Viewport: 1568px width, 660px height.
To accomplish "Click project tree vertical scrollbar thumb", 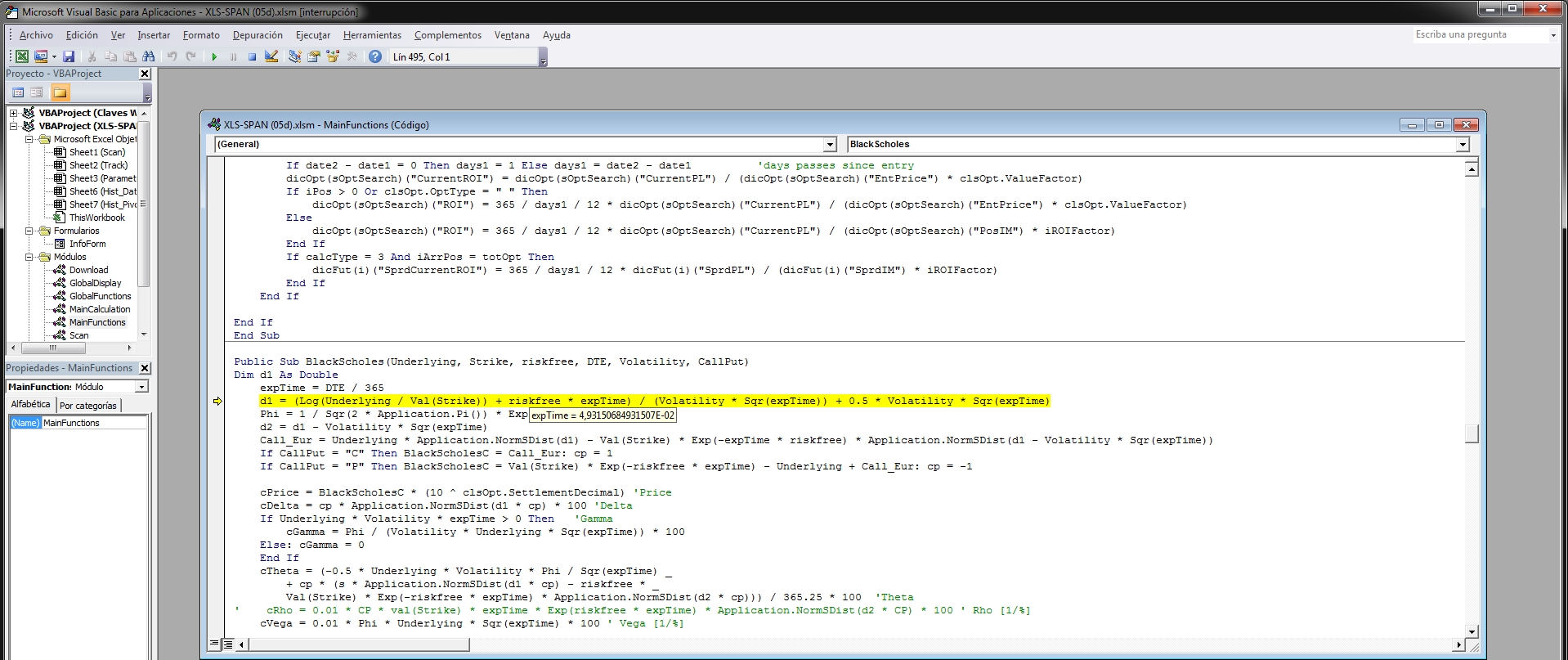I will point(144,204).
